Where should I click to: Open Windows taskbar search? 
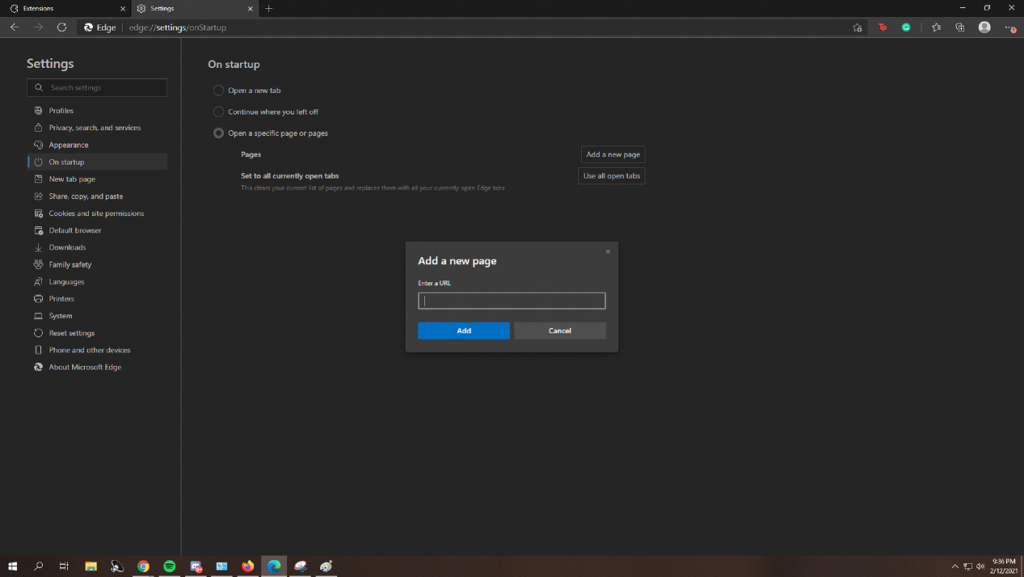(39, 566)
